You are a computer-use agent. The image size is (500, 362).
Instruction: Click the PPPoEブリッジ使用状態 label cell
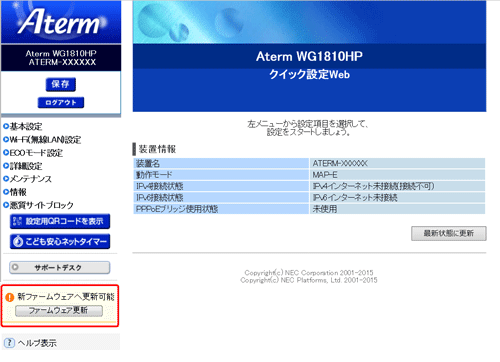point(221,209)
